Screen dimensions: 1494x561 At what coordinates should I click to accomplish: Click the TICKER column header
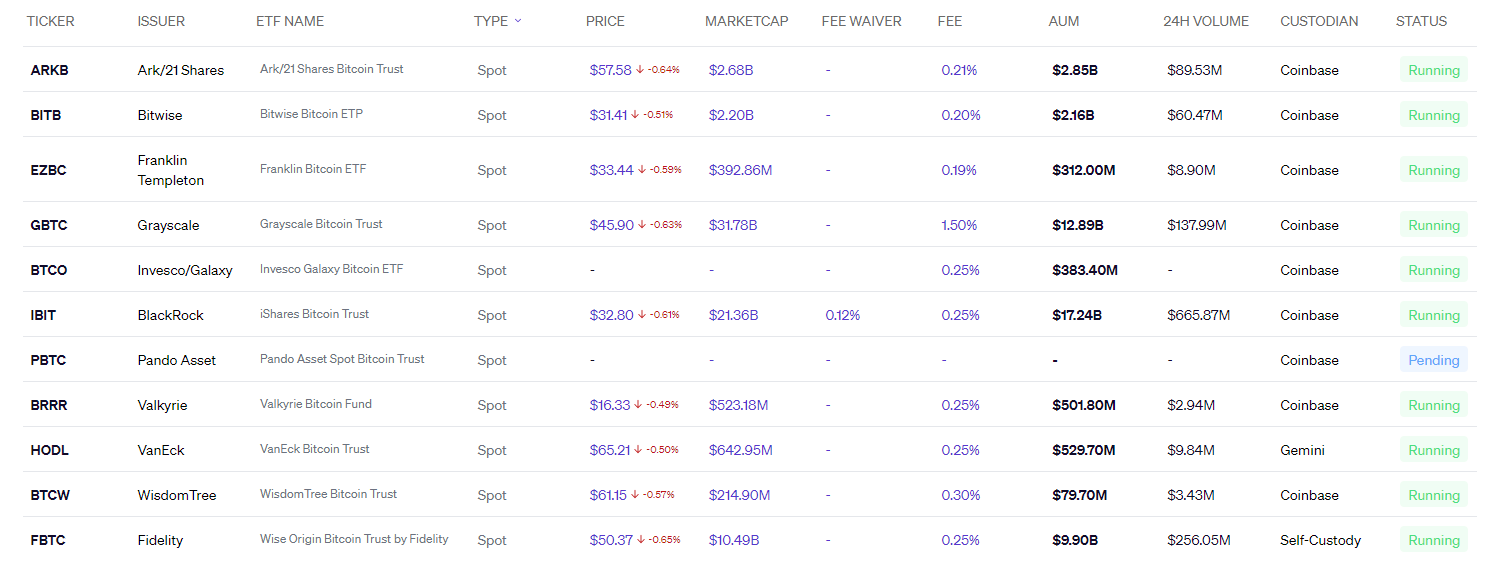tap(50, 21)
